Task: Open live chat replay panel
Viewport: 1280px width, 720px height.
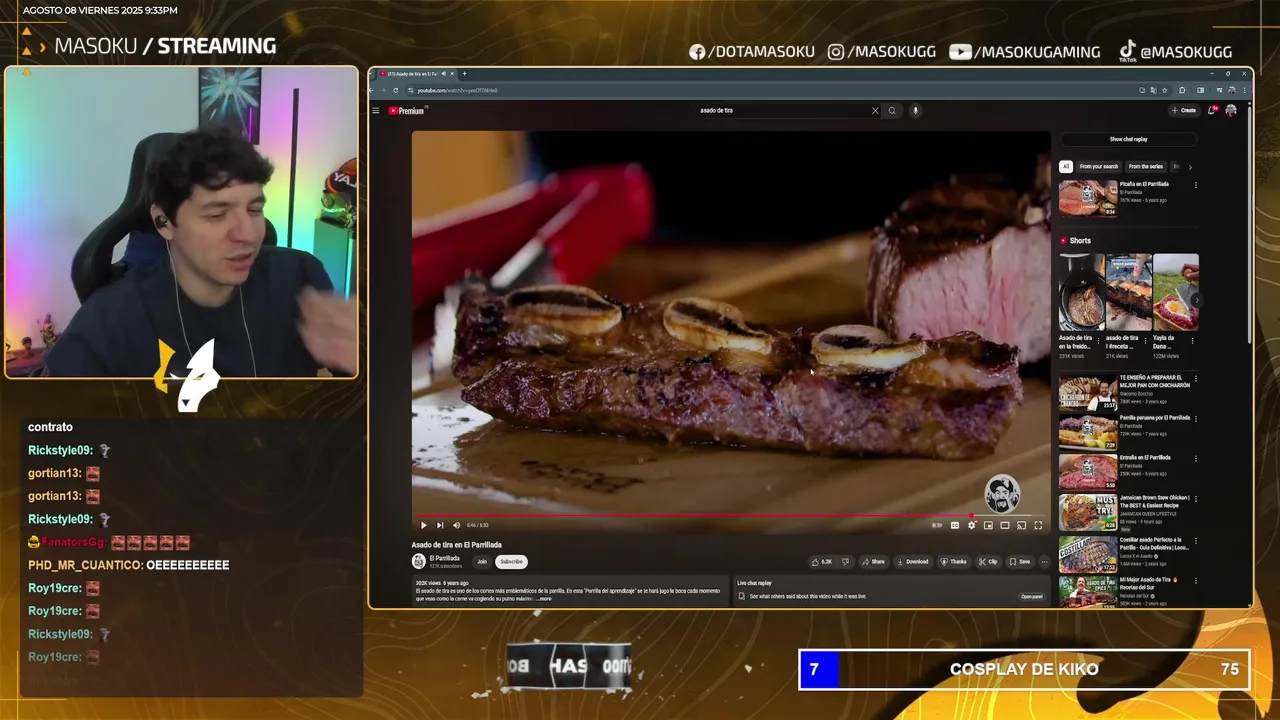Action: coord(1031,596)
